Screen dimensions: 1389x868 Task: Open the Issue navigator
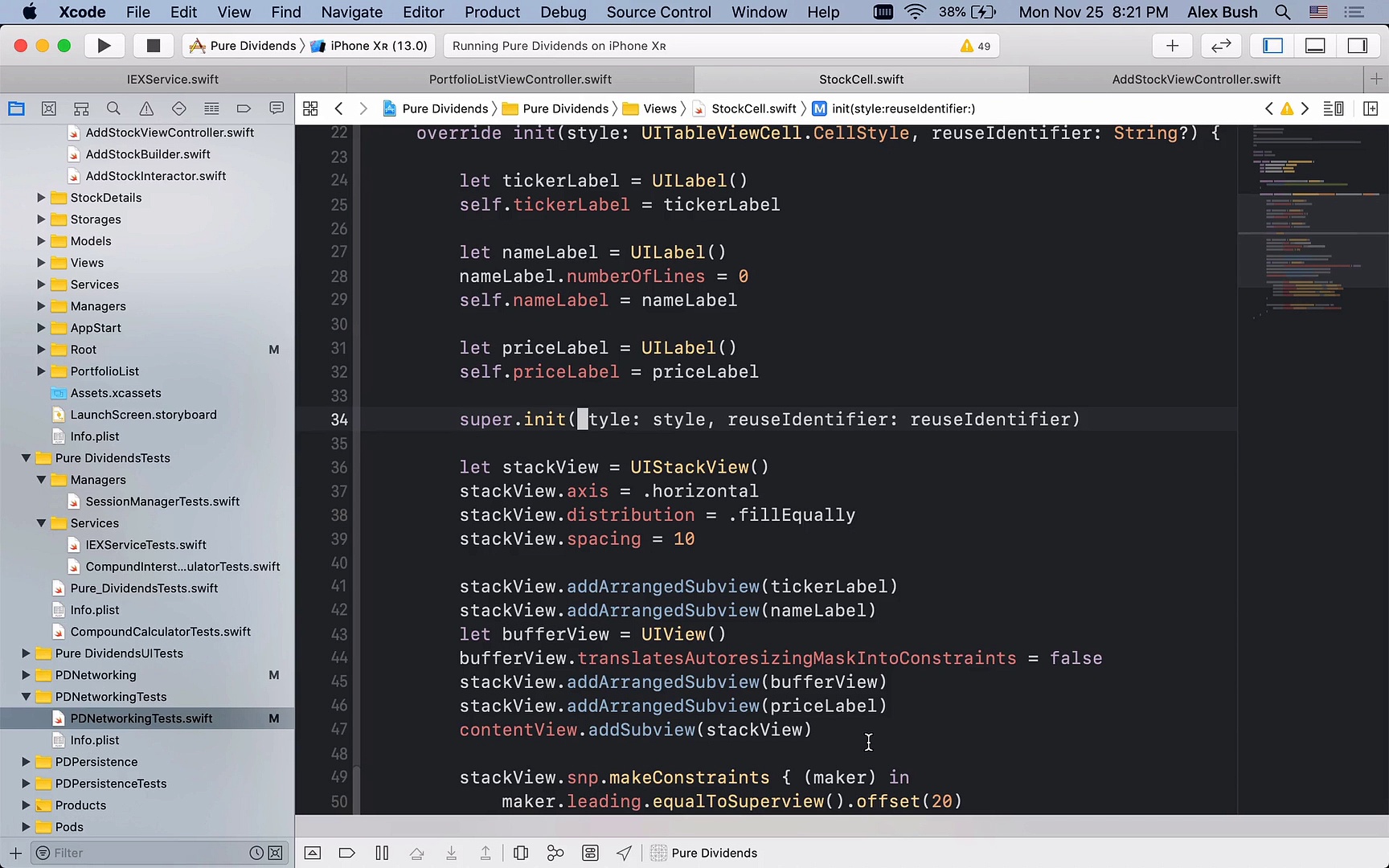(145, 108)
